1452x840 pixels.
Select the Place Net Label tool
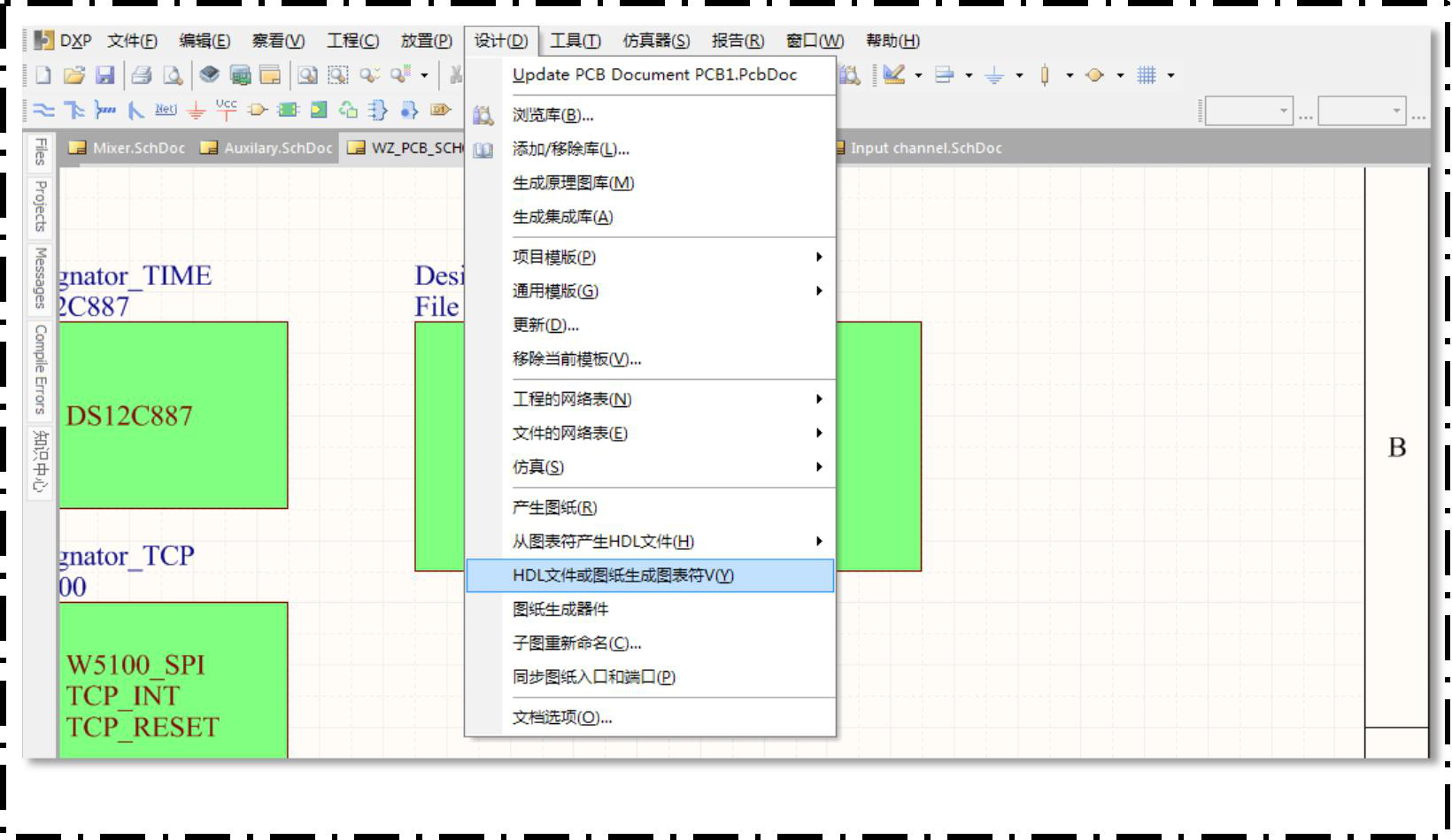click(x=166, y=110)
